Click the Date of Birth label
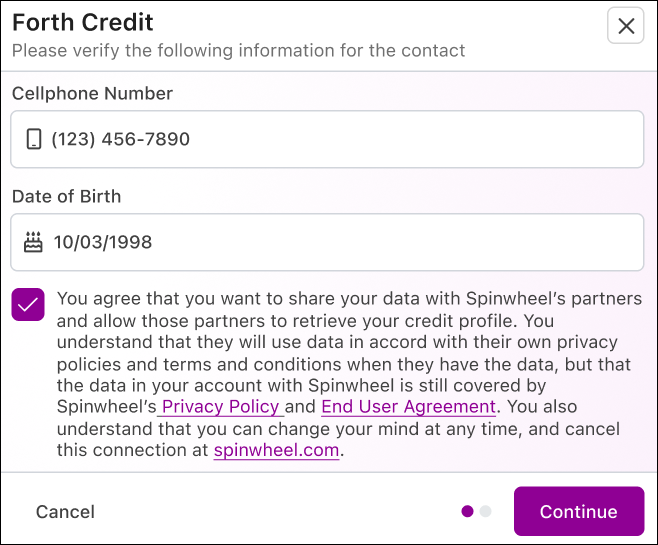Viewport: 658px width, 545px height. pos(66,196)
